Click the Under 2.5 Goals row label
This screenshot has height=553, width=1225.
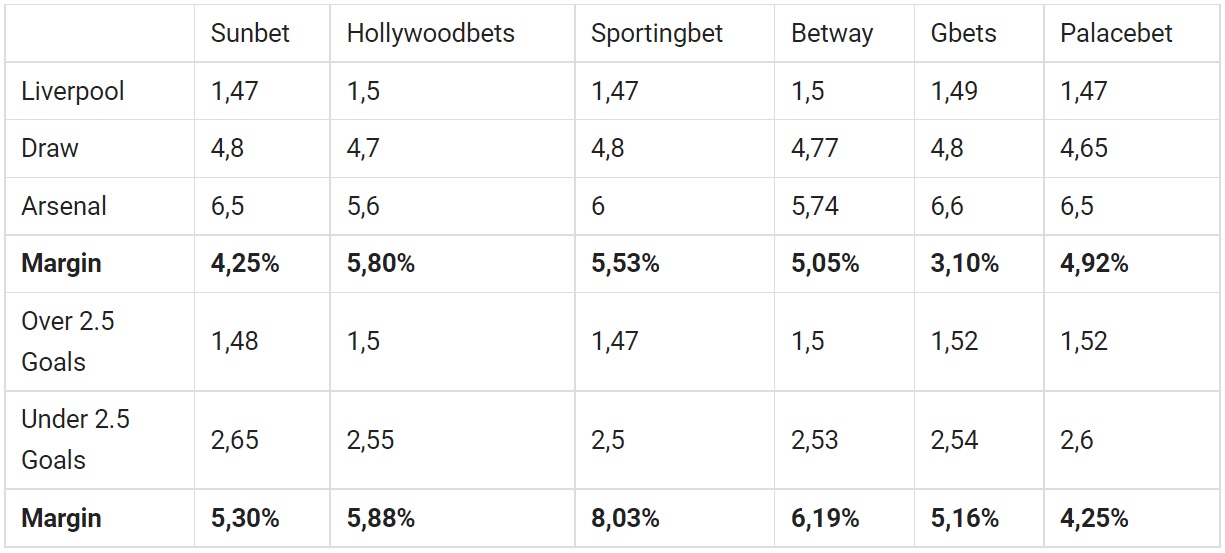[75, 439]
